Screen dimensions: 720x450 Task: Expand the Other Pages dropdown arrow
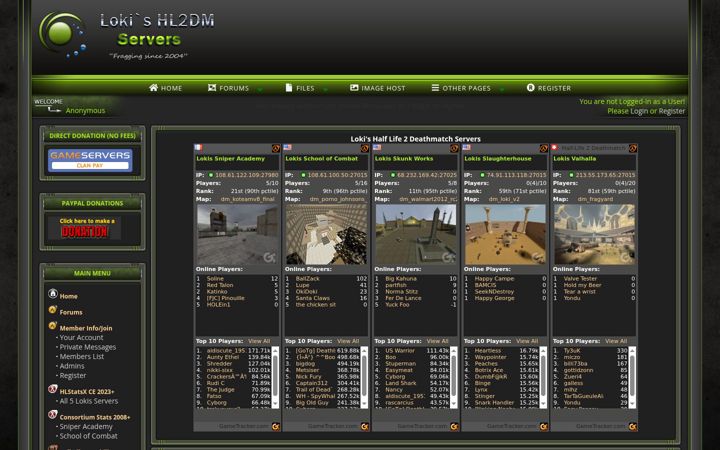[x=502, y=90]
